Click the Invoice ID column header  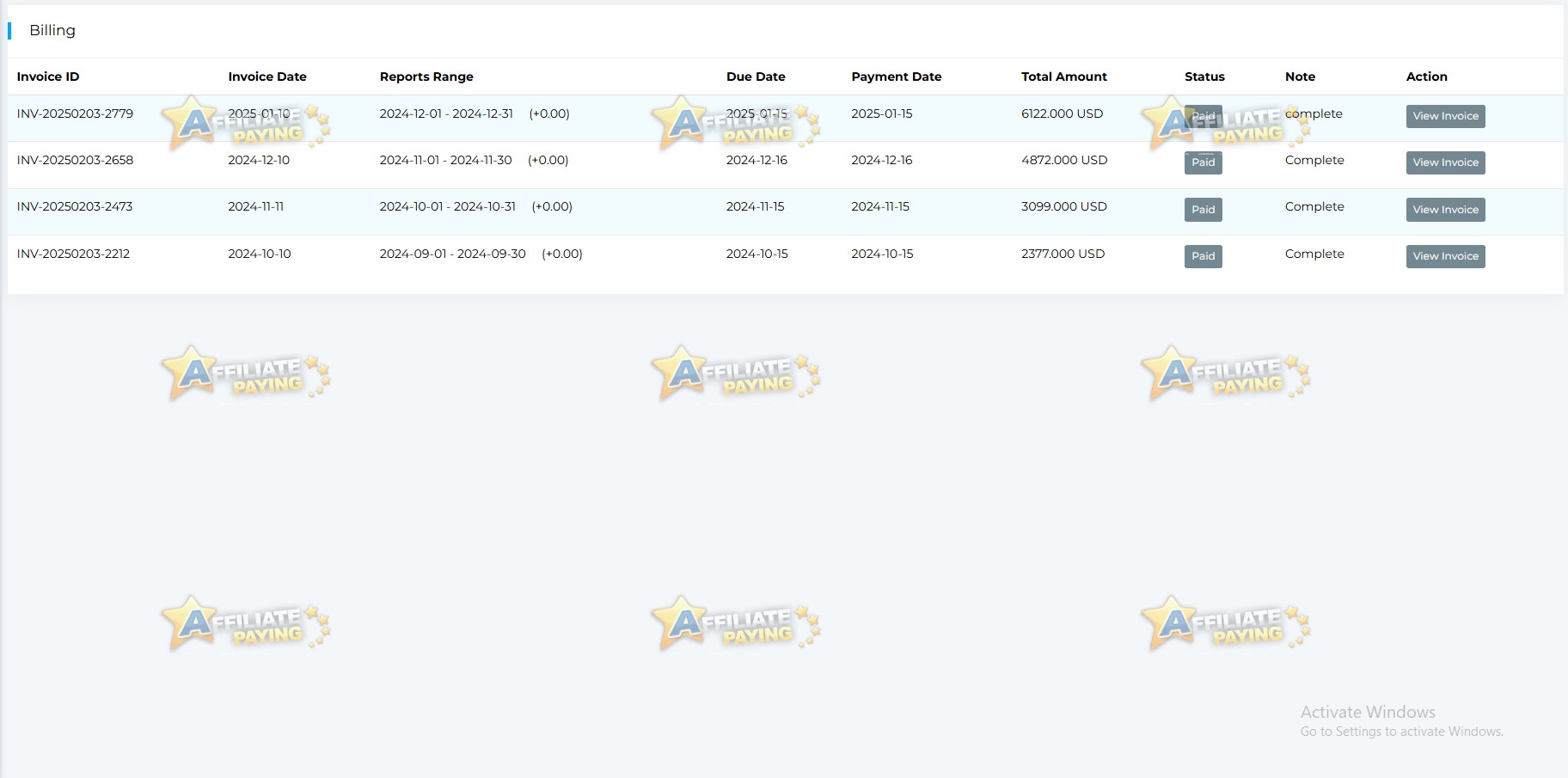(x=48, y=77)
